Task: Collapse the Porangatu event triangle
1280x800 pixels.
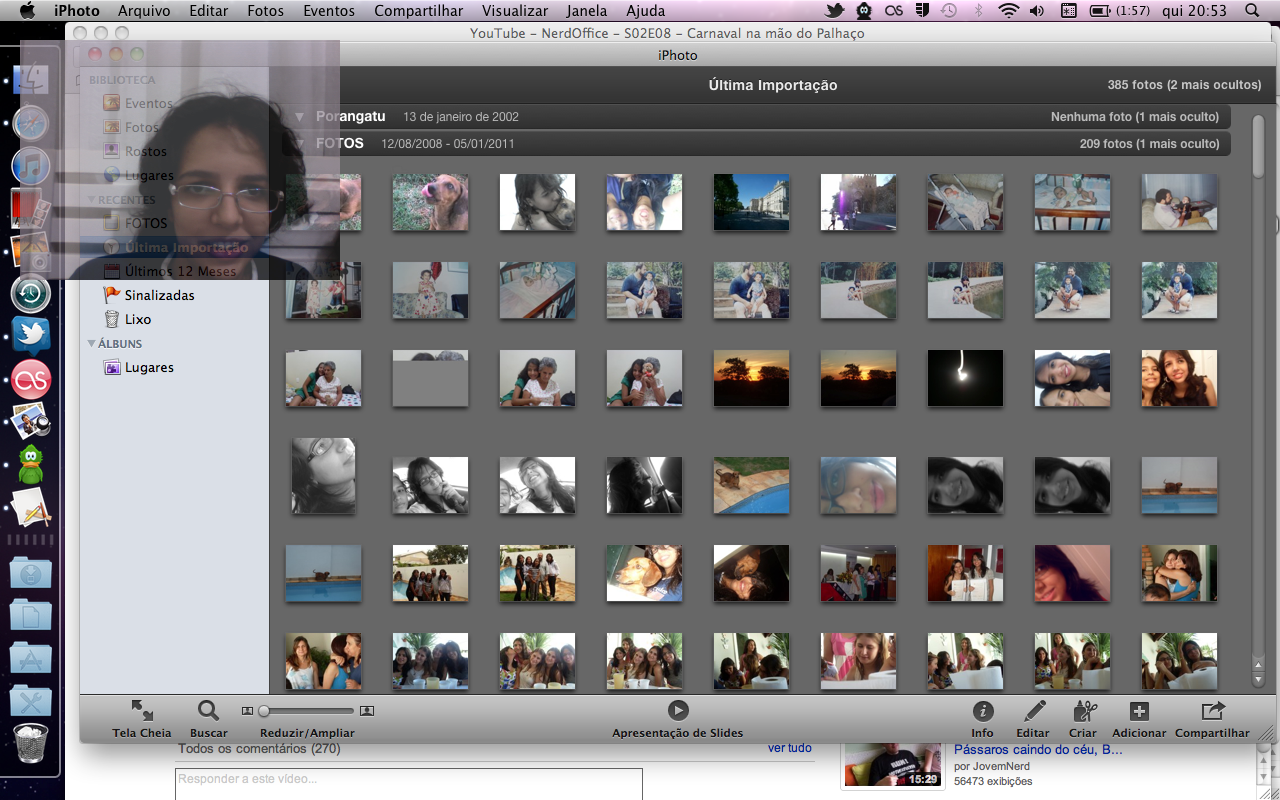Action: pos(299,117)
